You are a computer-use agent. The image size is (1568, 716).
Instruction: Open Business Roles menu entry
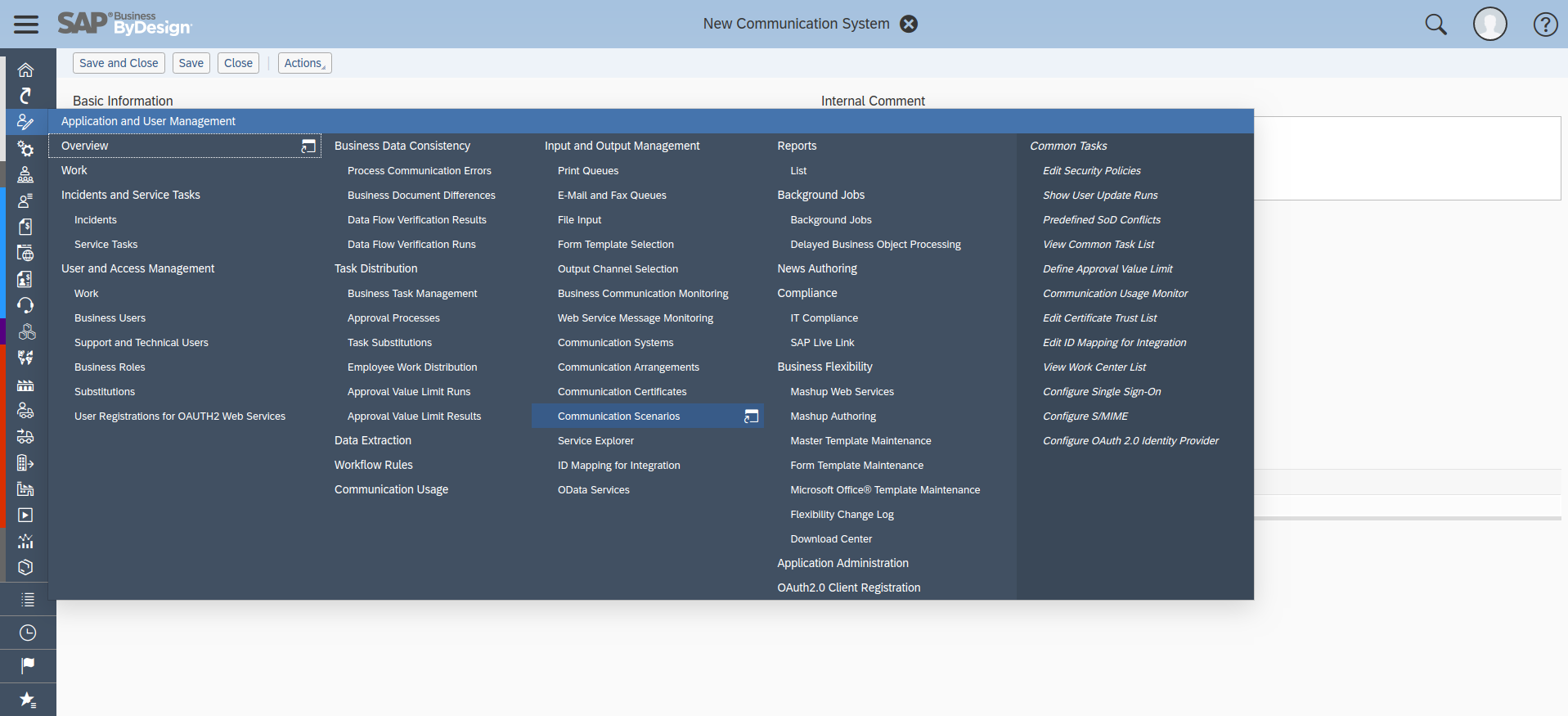110,367
